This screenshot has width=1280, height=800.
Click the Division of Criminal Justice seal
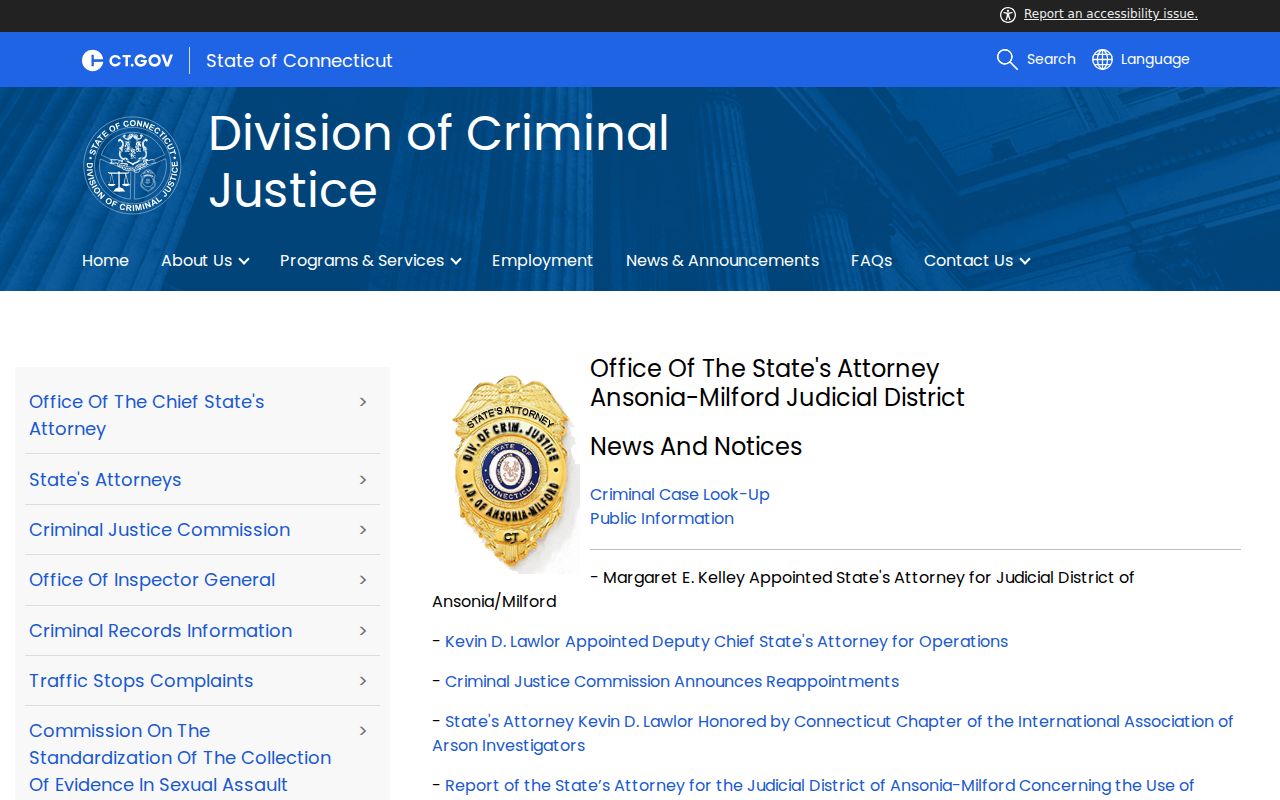(x=132, y=165)
